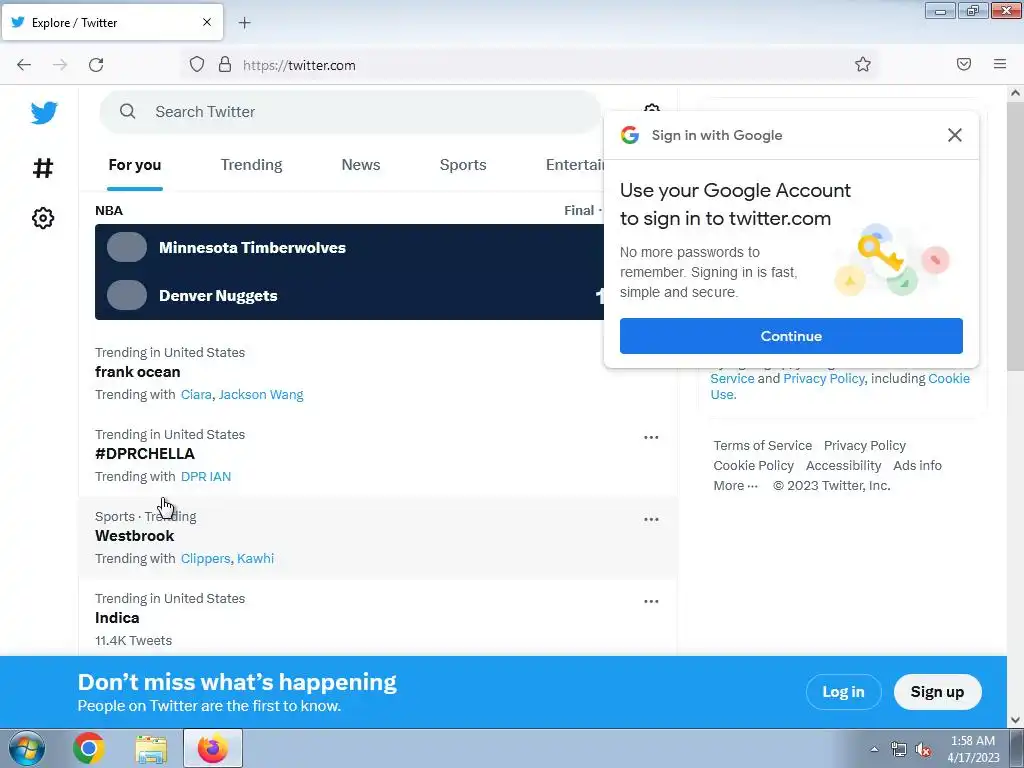
Task: Click the Log in button
Action: point(843,692)
